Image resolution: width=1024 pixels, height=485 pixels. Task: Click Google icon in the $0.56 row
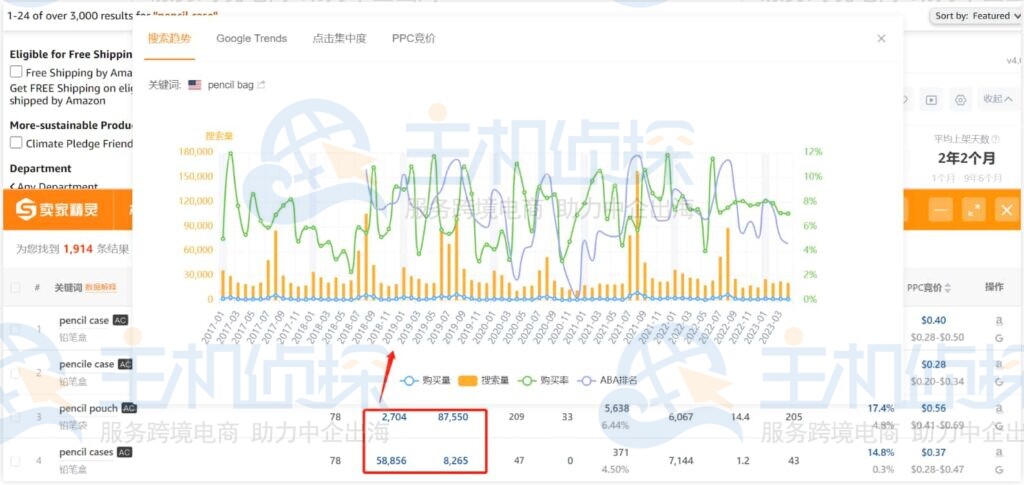(x=999, y=425)
